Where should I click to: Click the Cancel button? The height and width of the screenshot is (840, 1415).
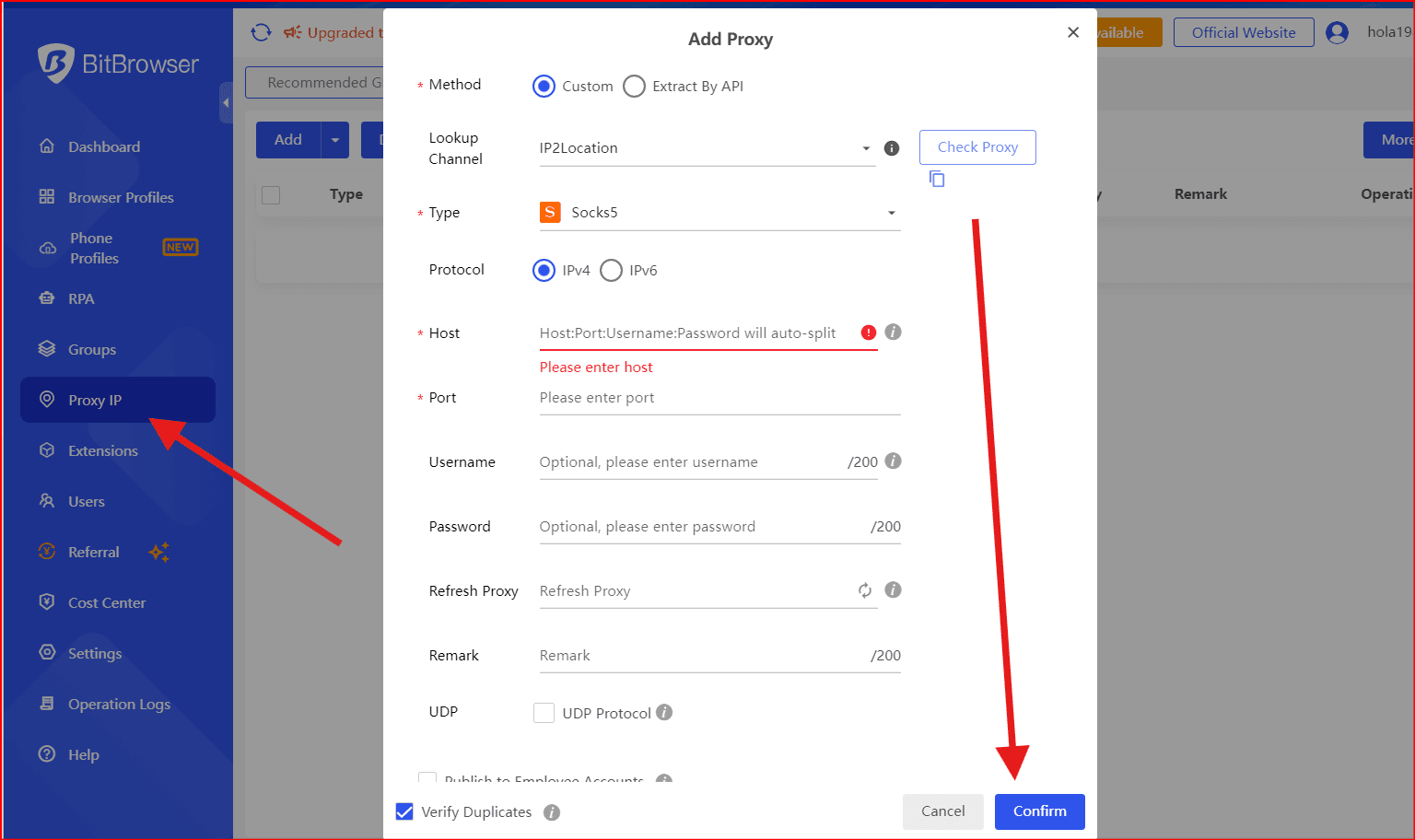[943, 811]
